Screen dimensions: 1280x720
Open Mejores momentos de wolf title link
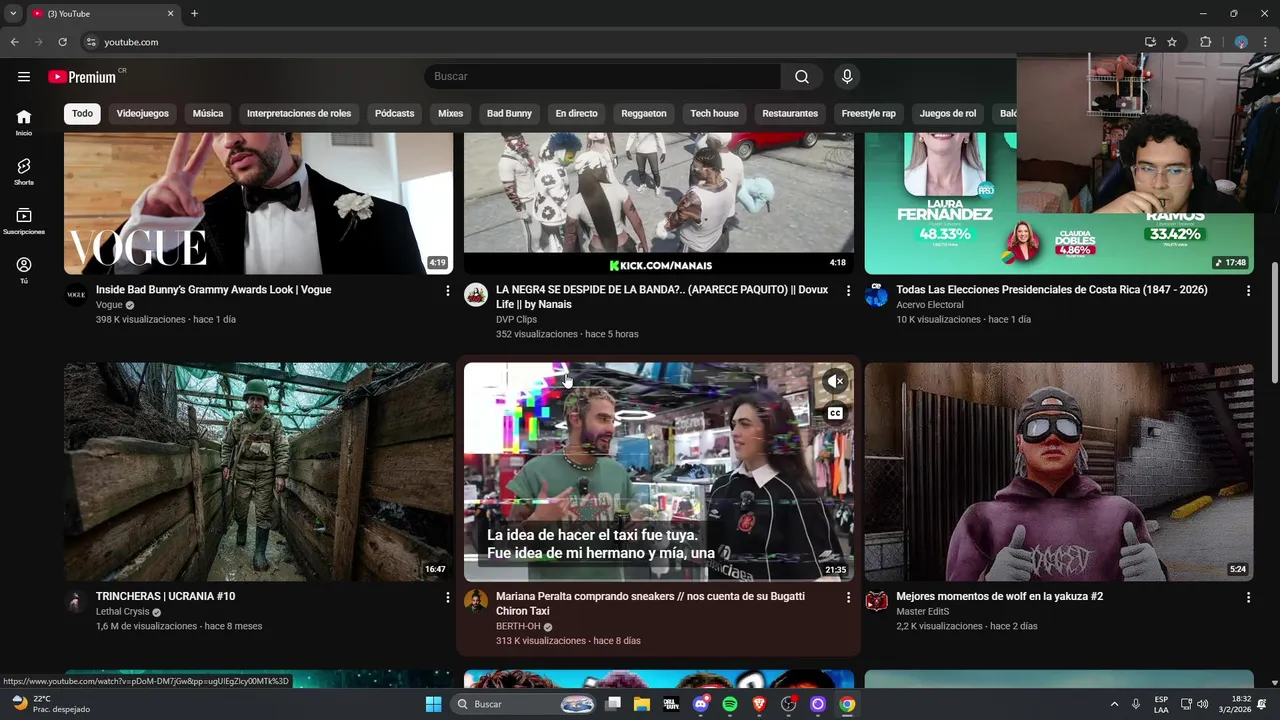[x=999, y=597]
